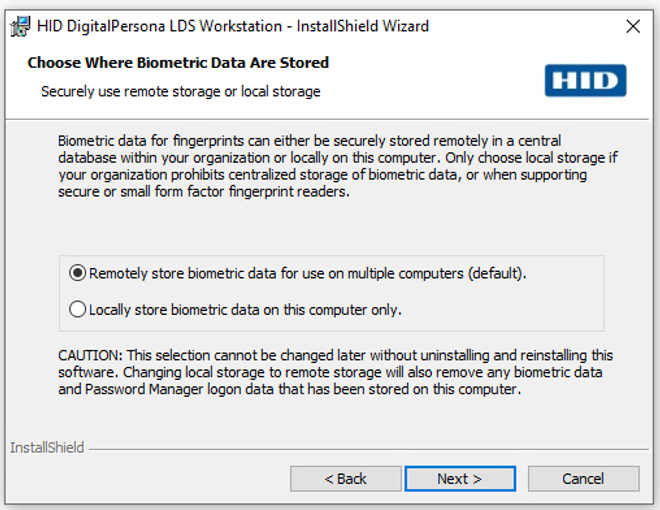Click the HID DigitalPersona LDS Workstation title text
The image size is (660, 510).
click(x=232, y=26)
